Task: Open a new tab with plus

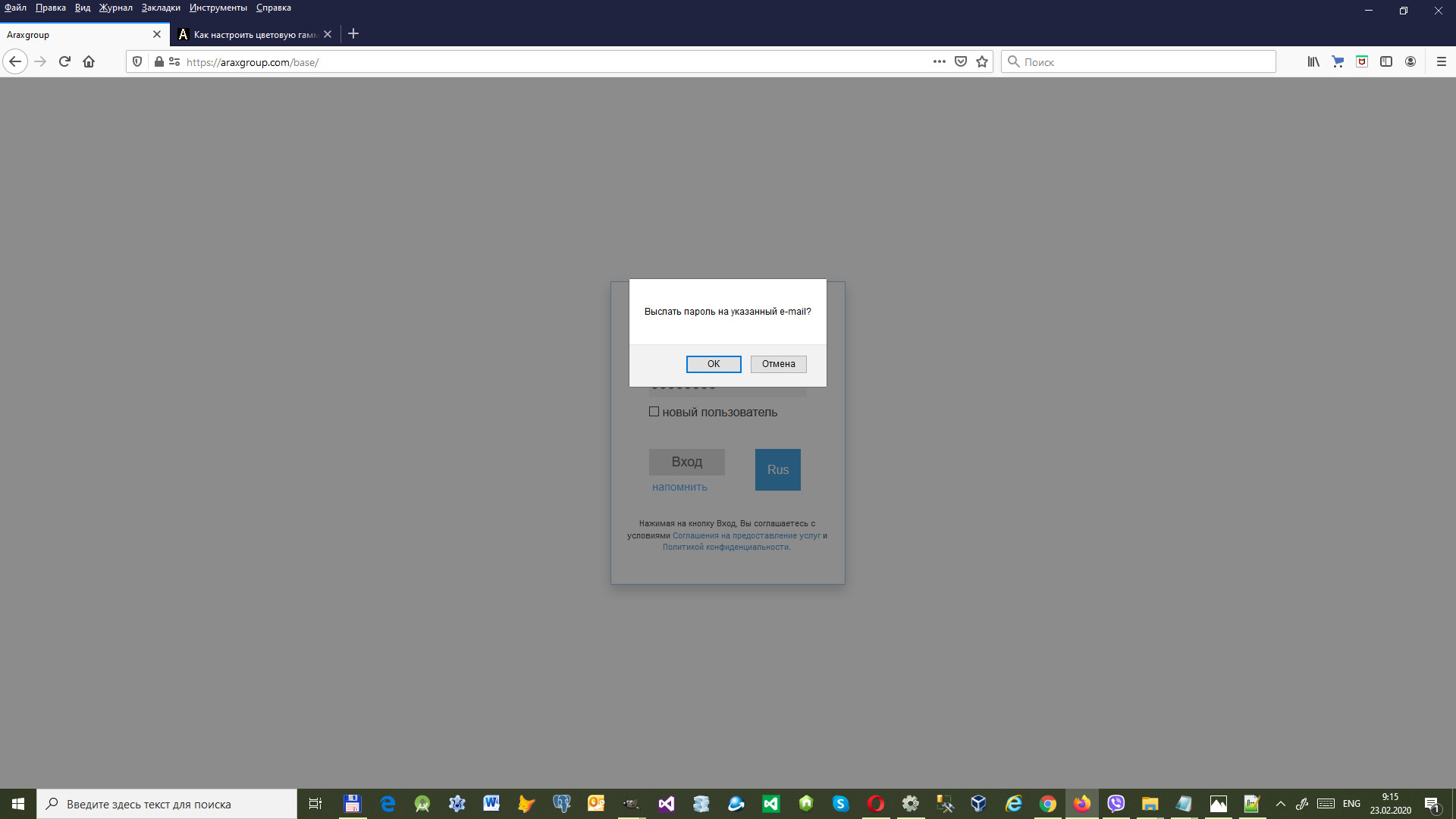Action: click(353, 34)
